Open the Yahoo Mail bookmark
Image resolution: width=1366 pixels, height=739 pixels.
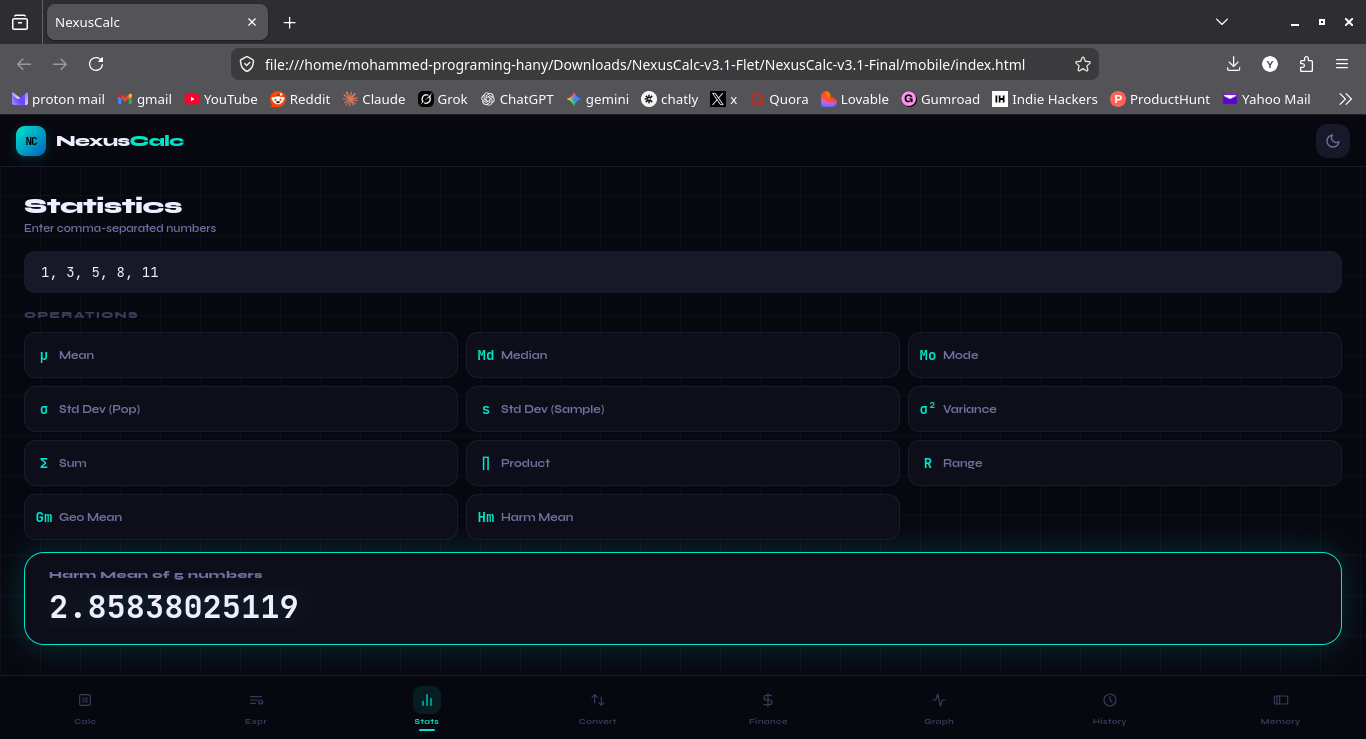coord(1266,99)
